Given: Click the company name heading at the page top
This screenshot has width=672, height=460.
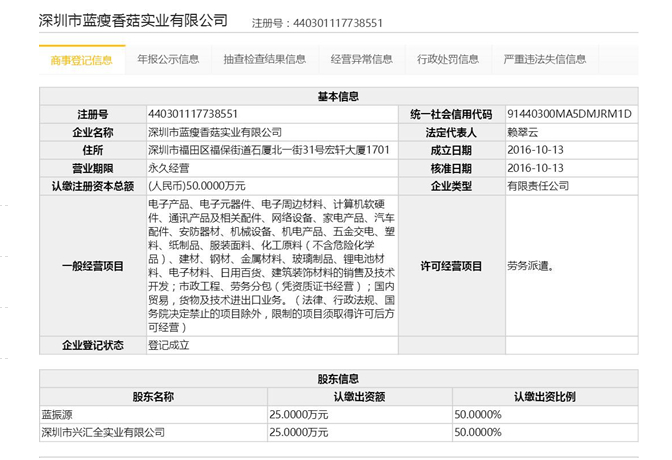Looking at the screenshot, I should click(x=132, y=20).
